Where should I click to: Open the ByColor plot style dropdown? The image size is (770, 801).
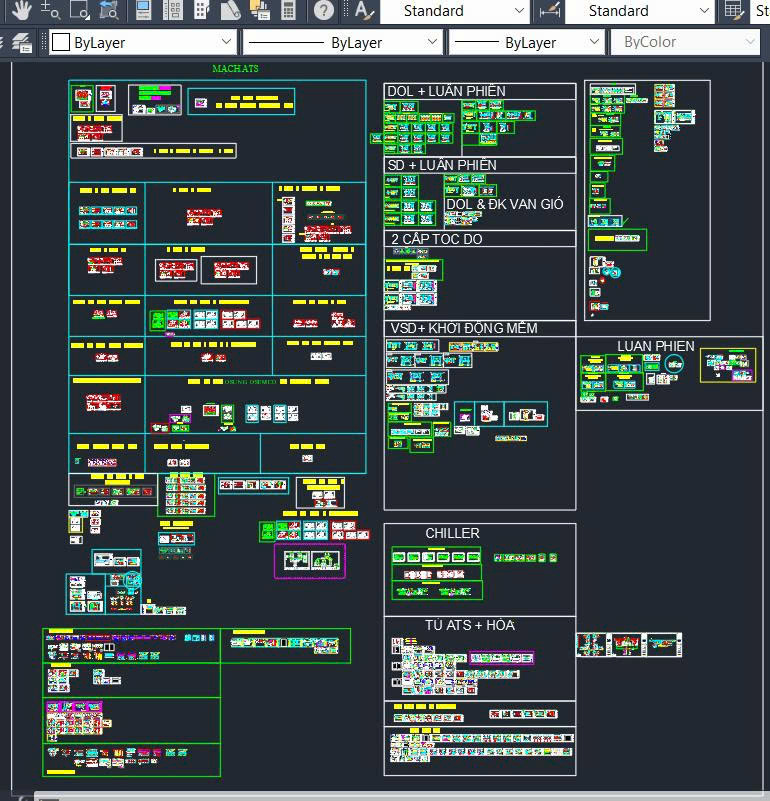685,42
